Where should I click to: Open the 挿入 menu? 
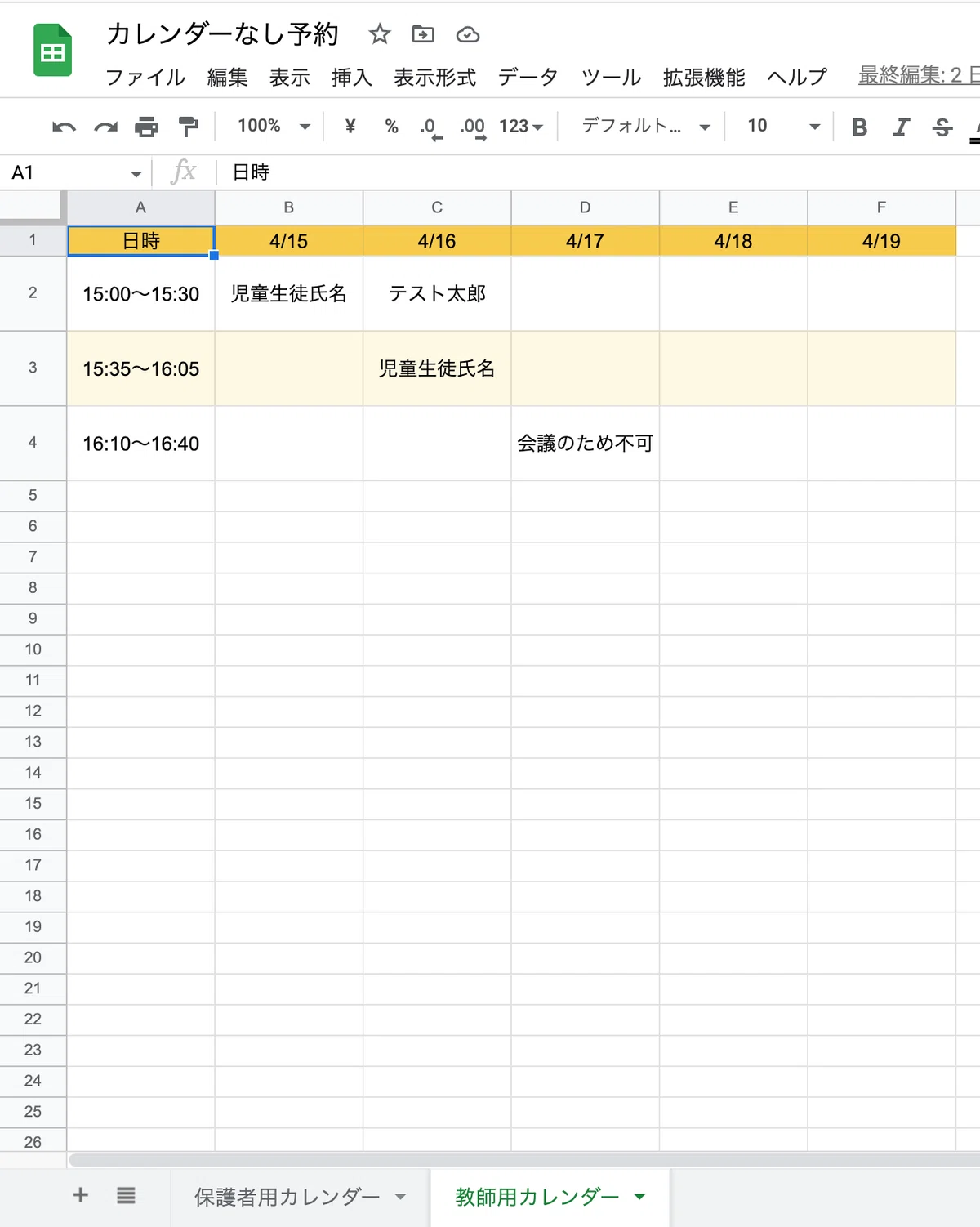point(352,78)
